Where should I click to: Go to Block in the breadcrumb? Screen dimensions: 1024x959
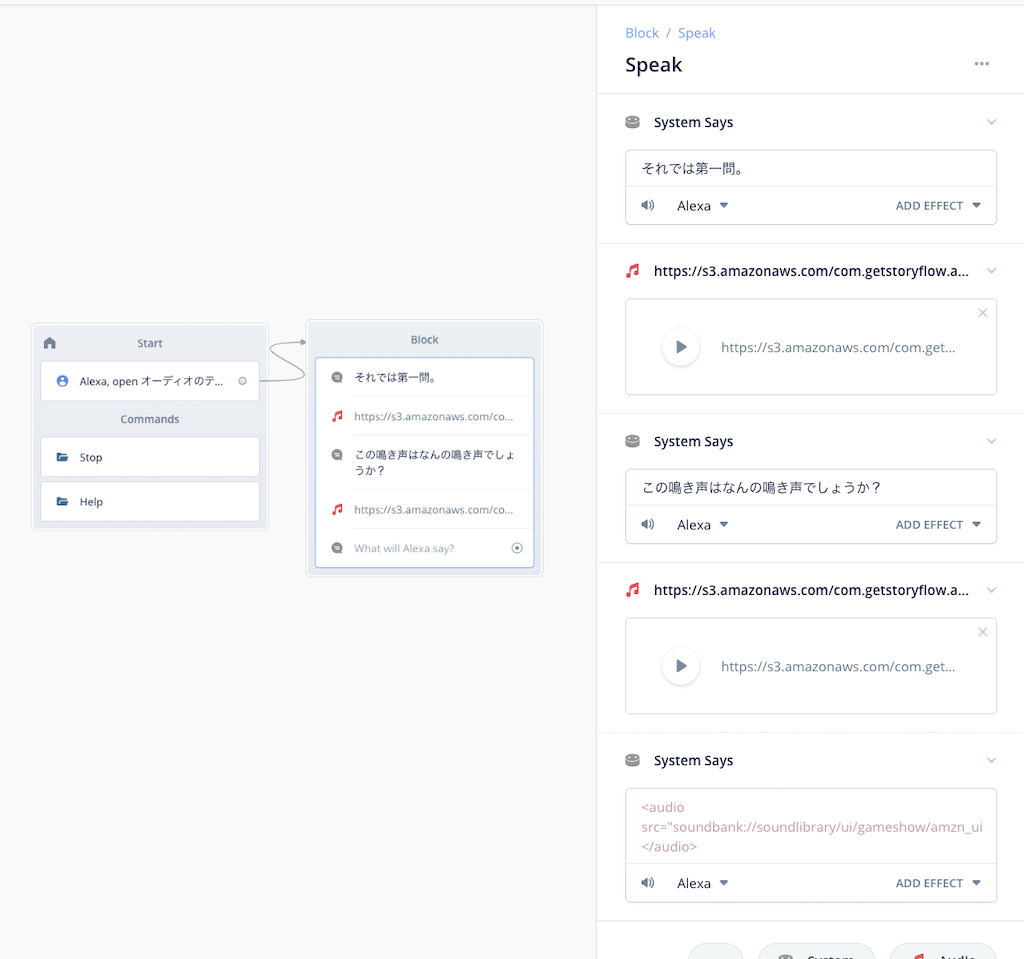point(642,33)
